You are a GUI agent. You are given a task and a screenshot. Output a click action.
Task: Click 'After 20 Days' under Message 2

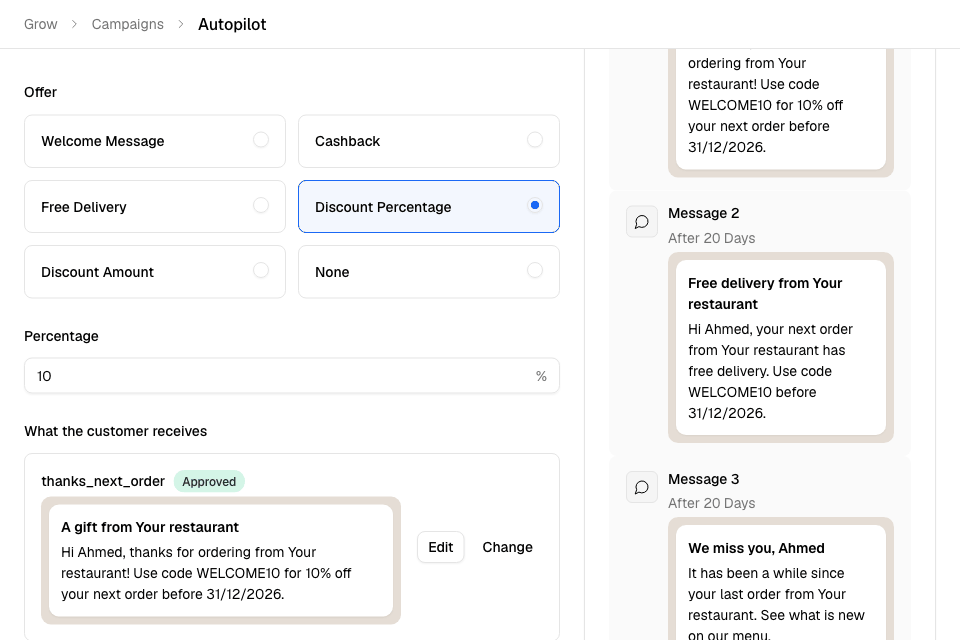pos(711,238)
